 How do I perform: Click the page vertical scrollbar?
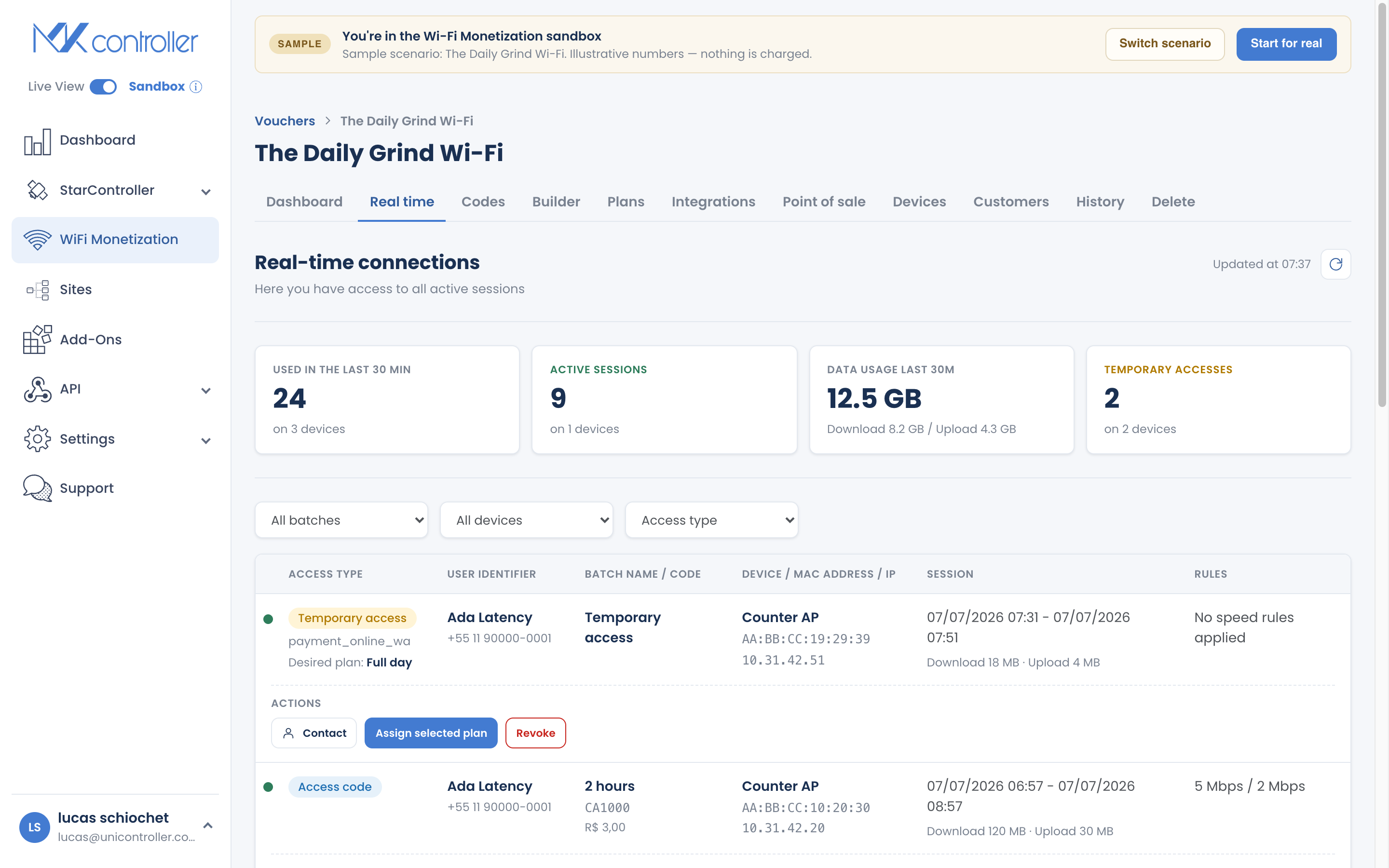pos(1382,205)
